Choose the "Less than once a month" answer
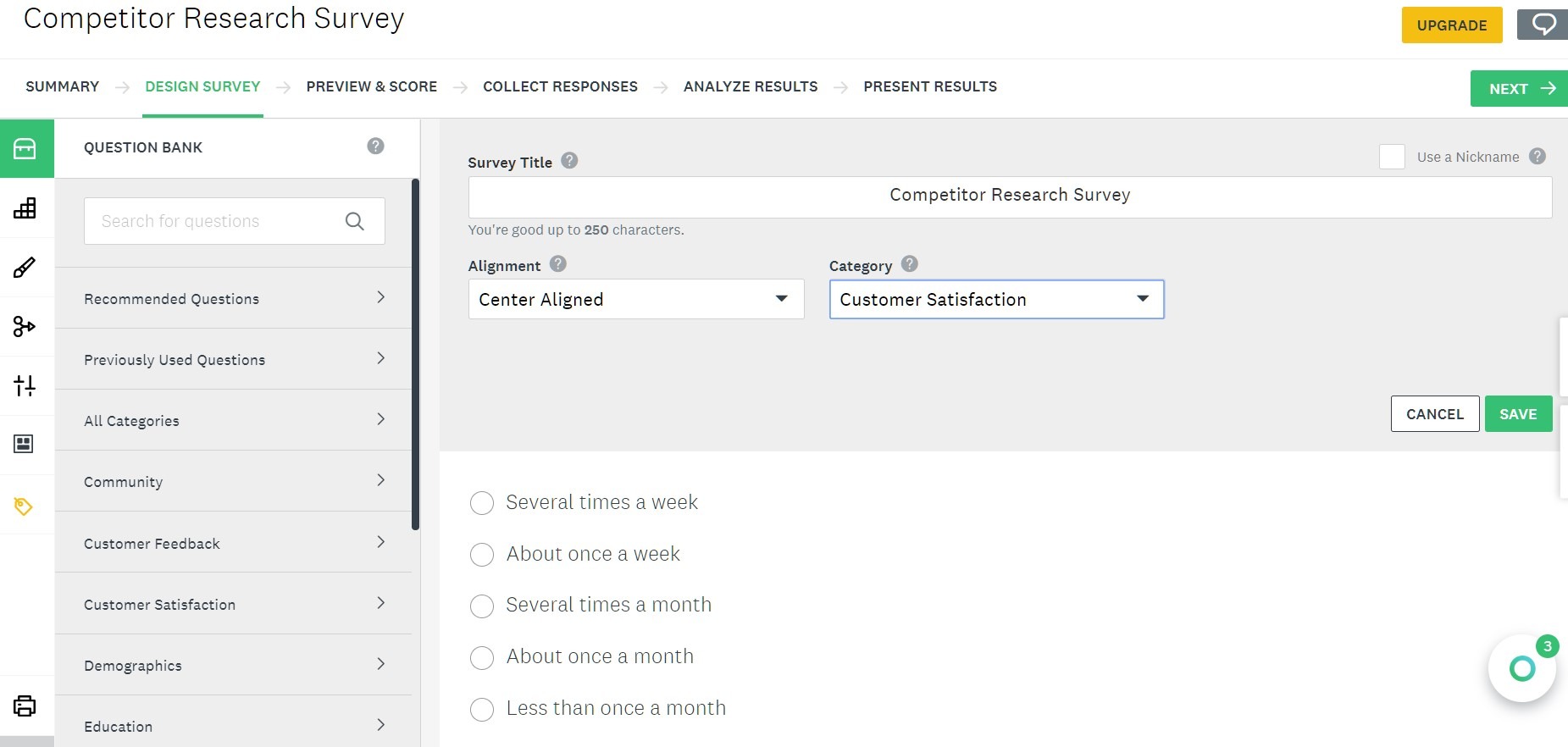The height and width of the screenshot is (747, 1568). click(x=482, y=709)
